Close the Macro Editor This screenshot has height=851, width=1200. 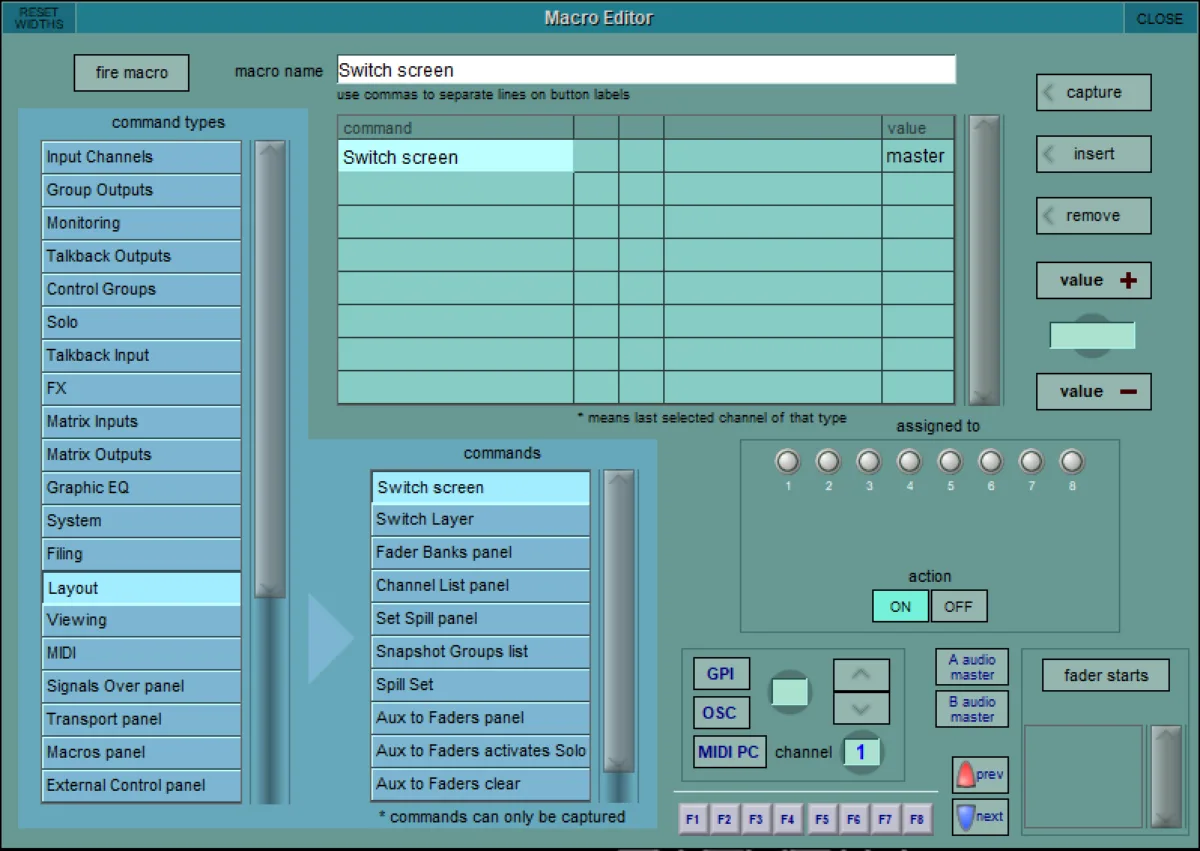(1159, 18)
